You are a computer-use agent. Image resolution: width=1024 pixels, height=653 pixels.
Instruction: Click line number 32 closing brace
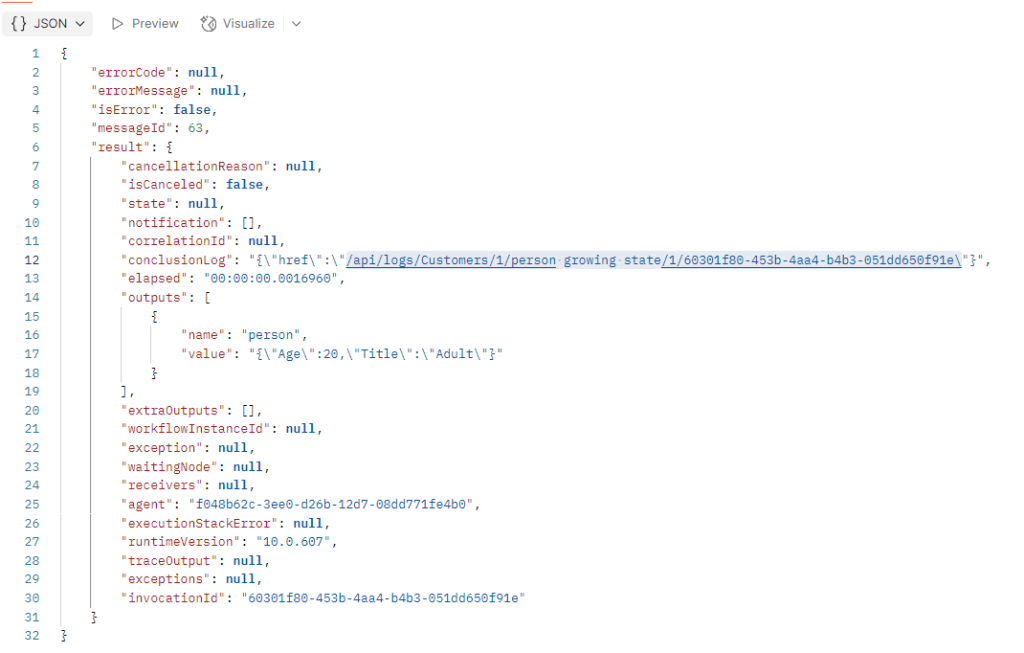click(32, 635)
